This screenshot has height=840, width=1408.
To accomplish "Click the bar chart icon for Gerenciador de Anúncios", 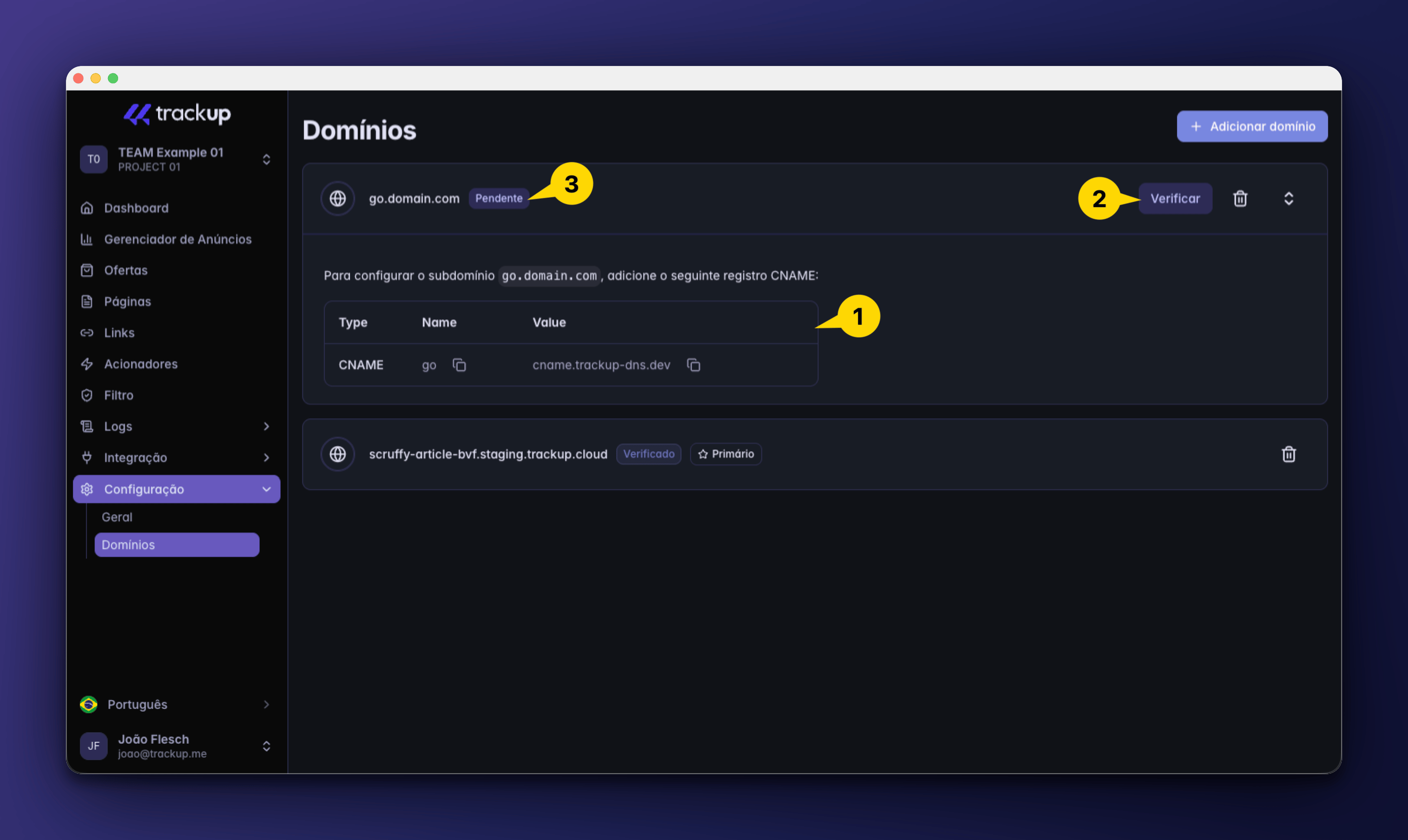I will (x=87, y=239).
